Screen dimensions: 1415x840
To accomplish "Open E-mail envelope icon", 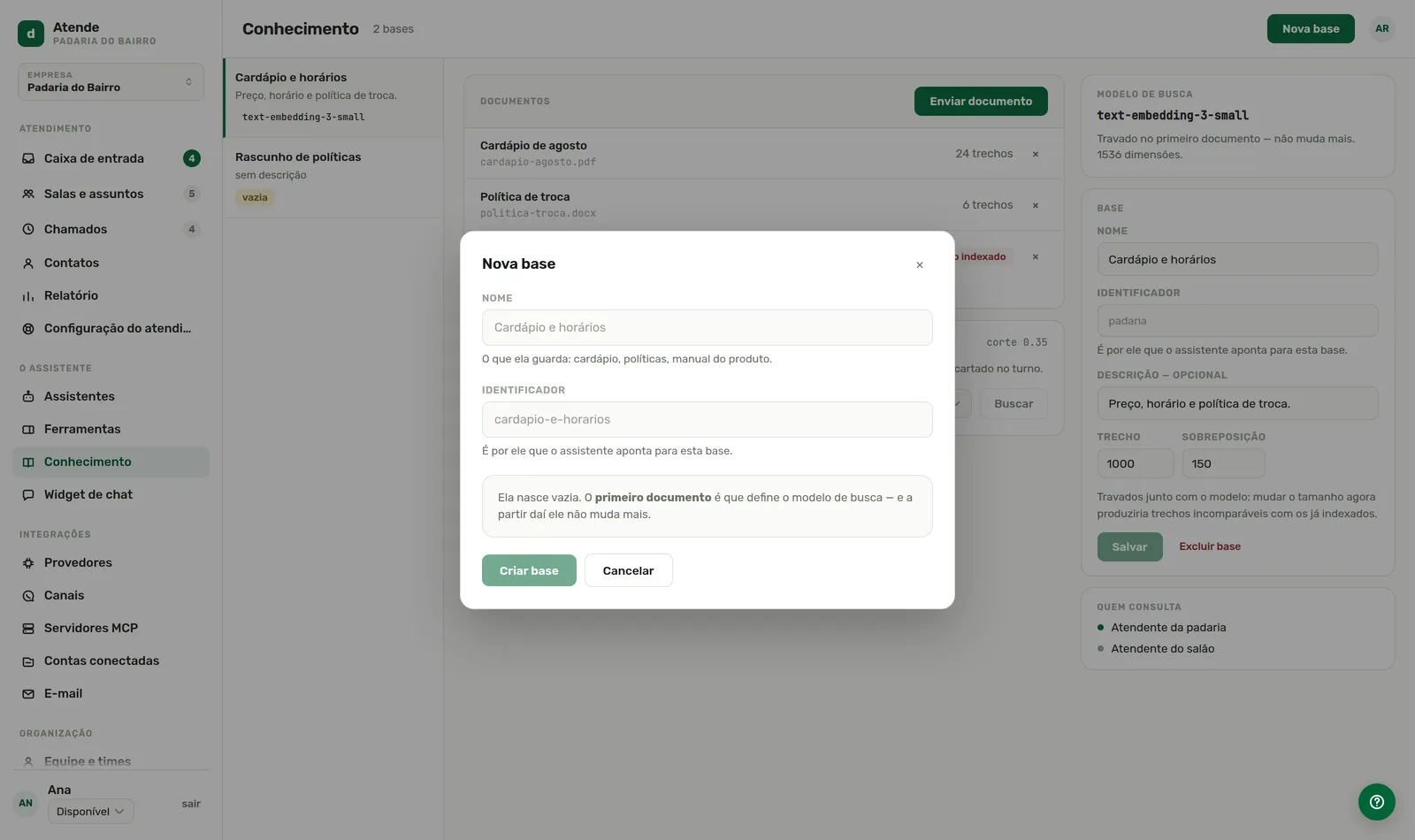I will click(x=28, y=693).
